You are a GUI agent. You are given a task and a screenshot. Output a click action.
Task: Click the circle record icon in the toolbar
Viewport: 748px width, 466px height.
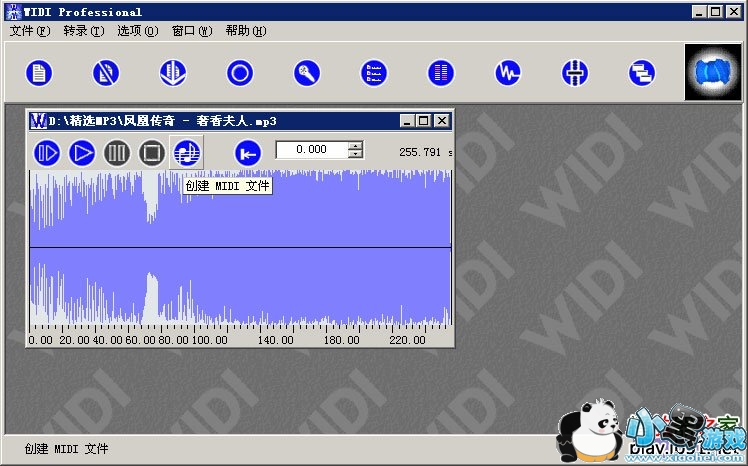[x=239, y=73]
